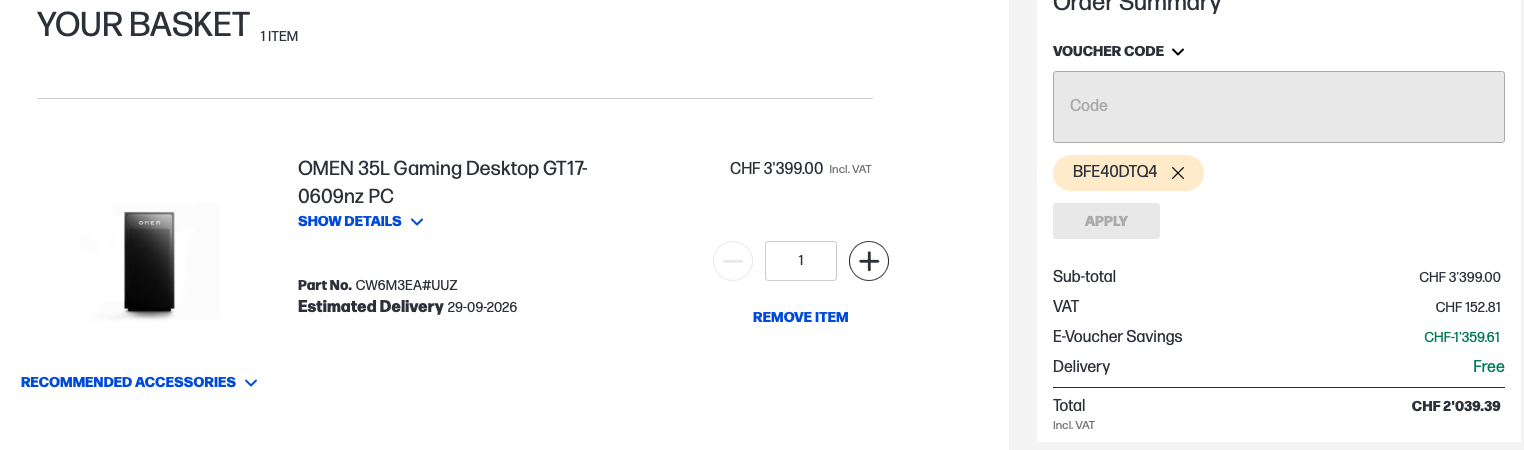Select the BFE40DTQ4 voucher chip label
Viewport: 1524px width, 450px height.
(x=1114, y=172)
